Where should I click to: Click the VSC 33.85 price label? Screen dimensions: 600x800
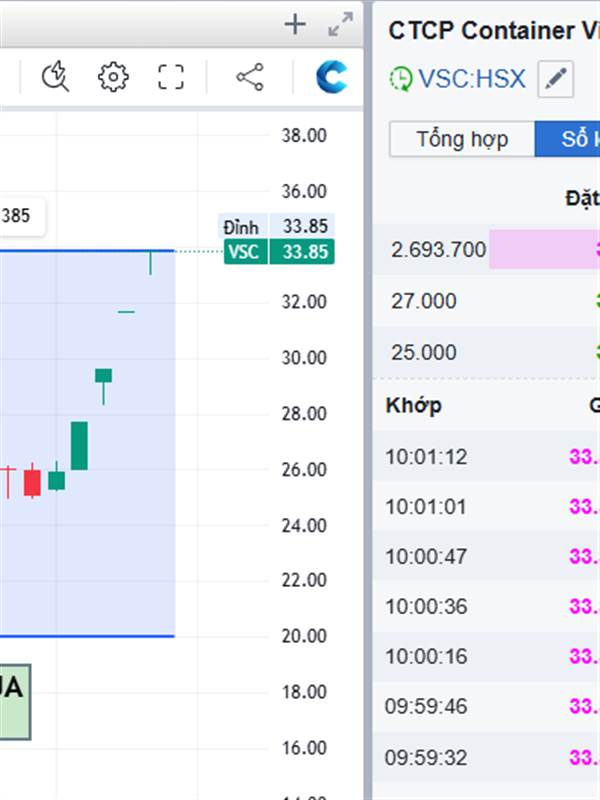pyautogui.click(x=279, y=252)
